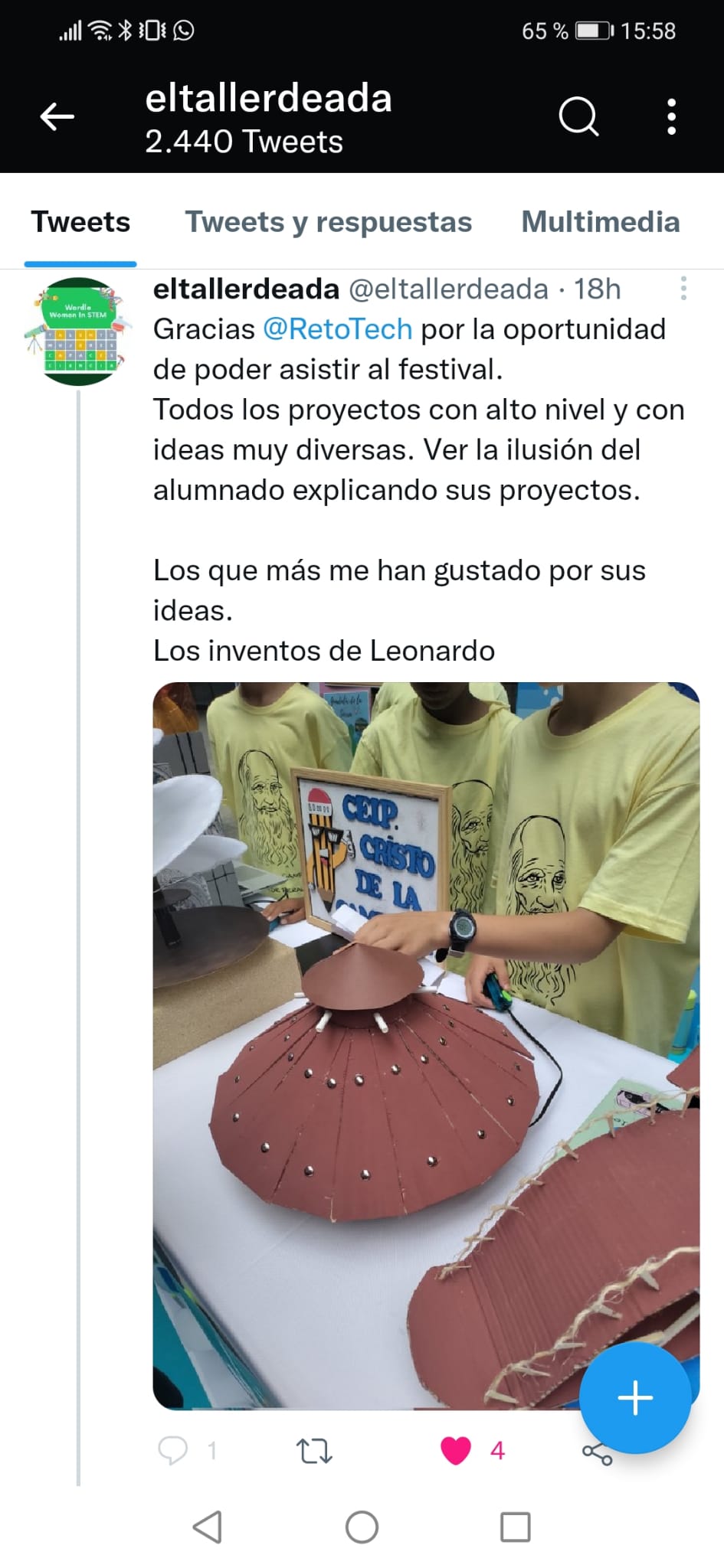Viewport: 724px width, 1568px height.
Task: Tap the reply speech bubble icon
Action: click(x=172, y=1450)
